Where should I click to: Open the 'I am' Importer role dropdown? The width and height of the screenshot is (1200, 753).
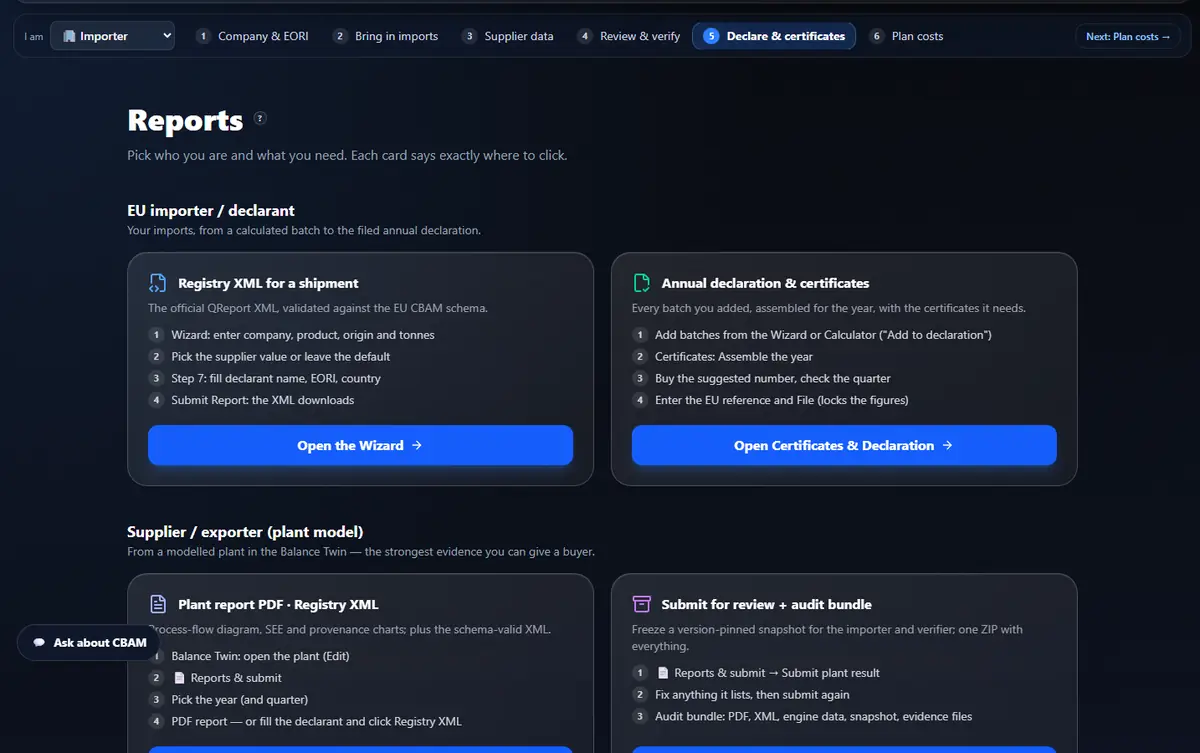112,36
